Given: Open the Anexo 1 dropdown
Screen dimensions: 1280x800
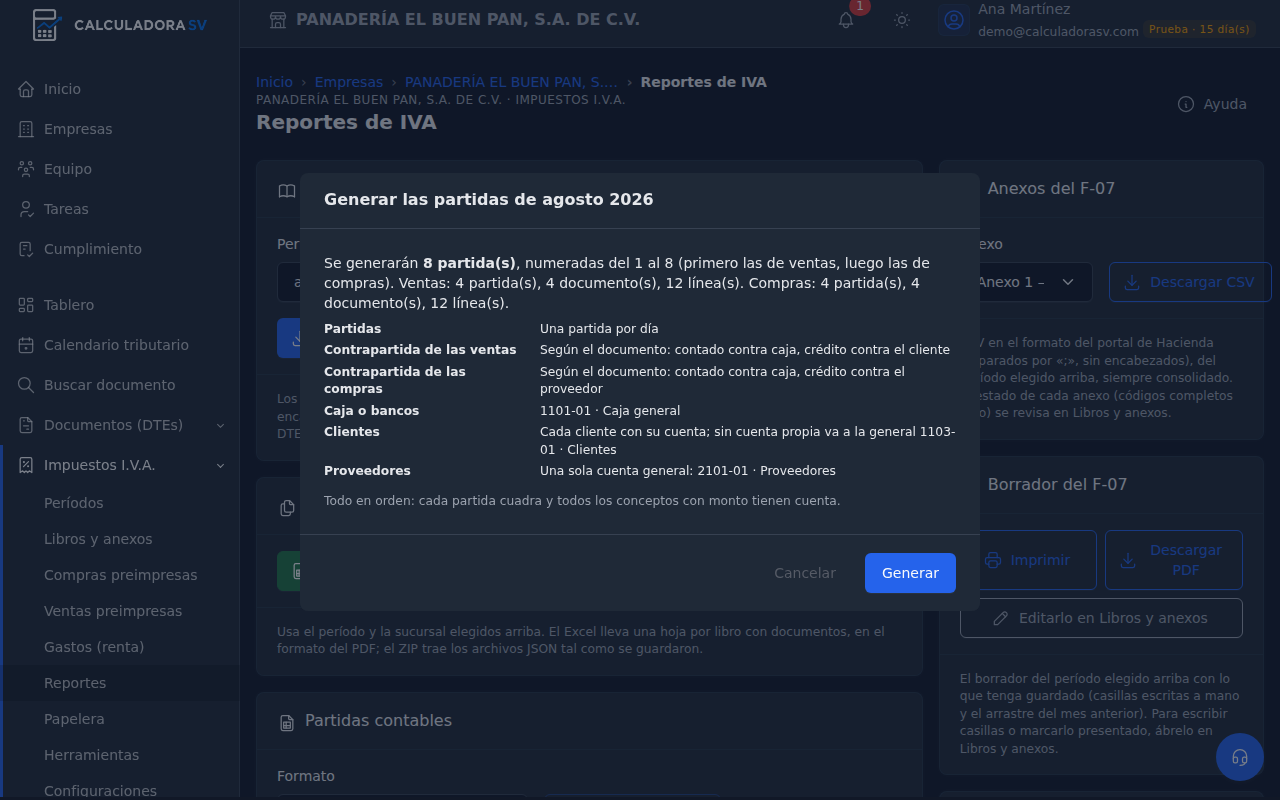Looking at the screenshot, I should click(1026, 282).
